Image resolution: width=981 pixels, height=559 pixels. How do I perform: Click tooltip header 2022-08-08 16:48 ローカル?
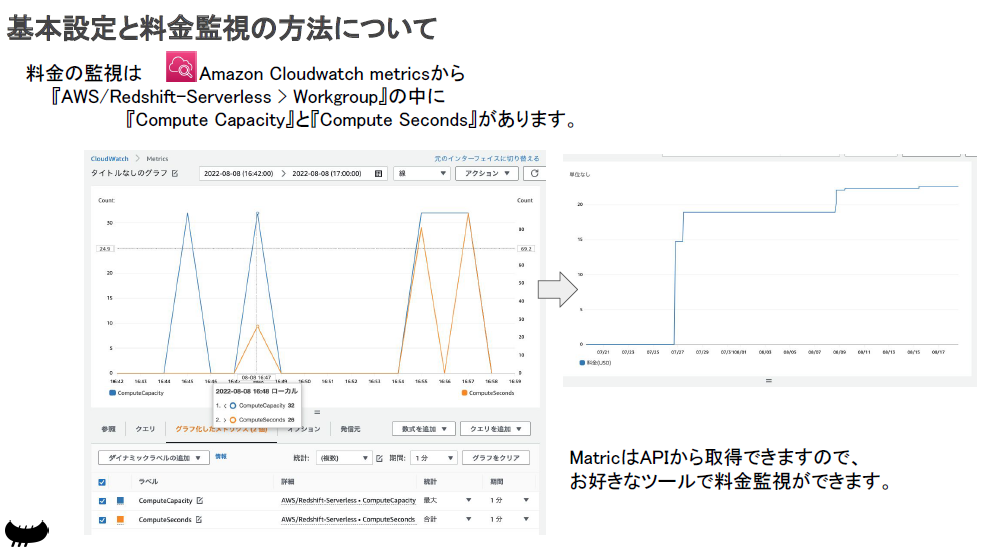[257, 391]
